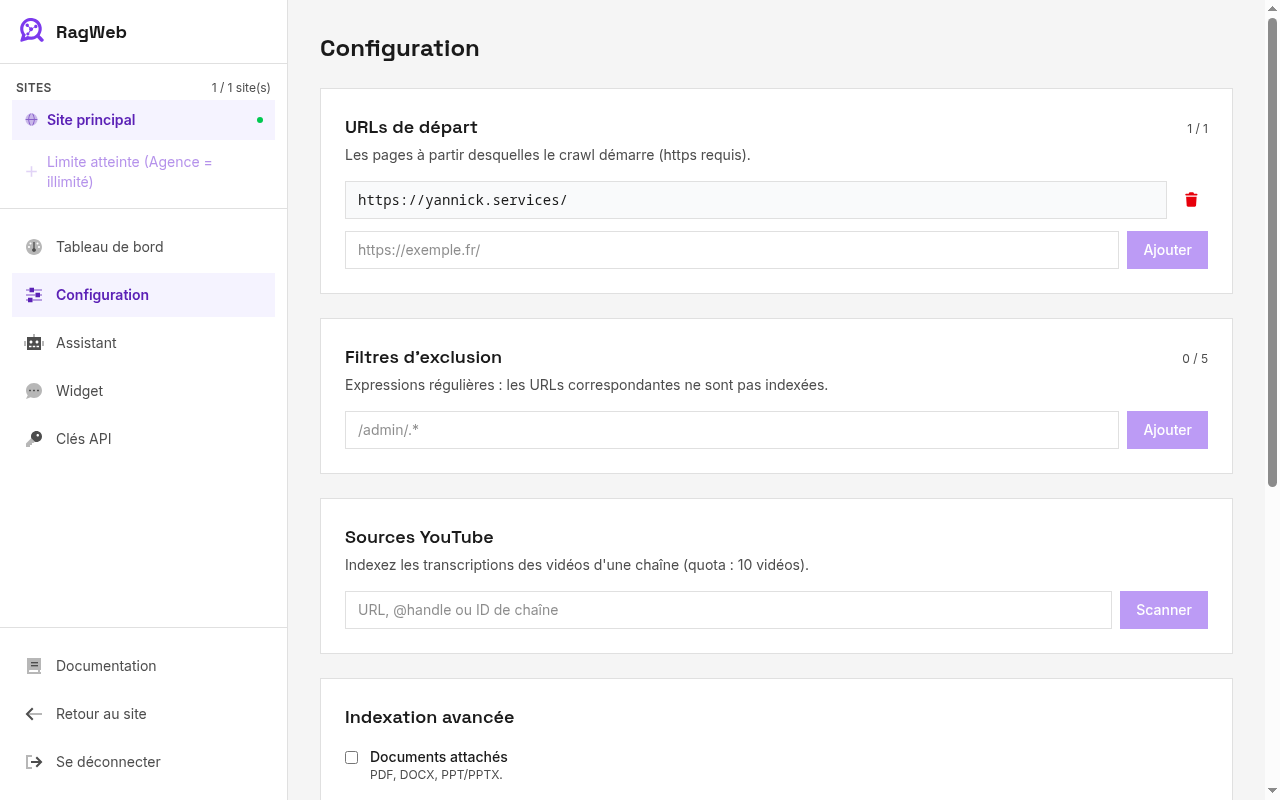Open the Widget section

[143, 391]
